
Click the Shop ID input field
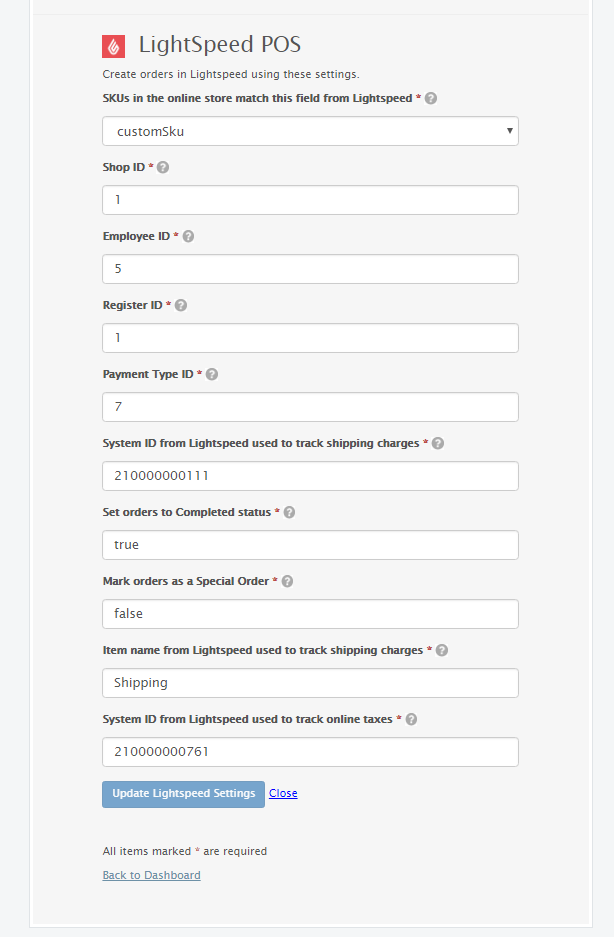click(310, 200)
